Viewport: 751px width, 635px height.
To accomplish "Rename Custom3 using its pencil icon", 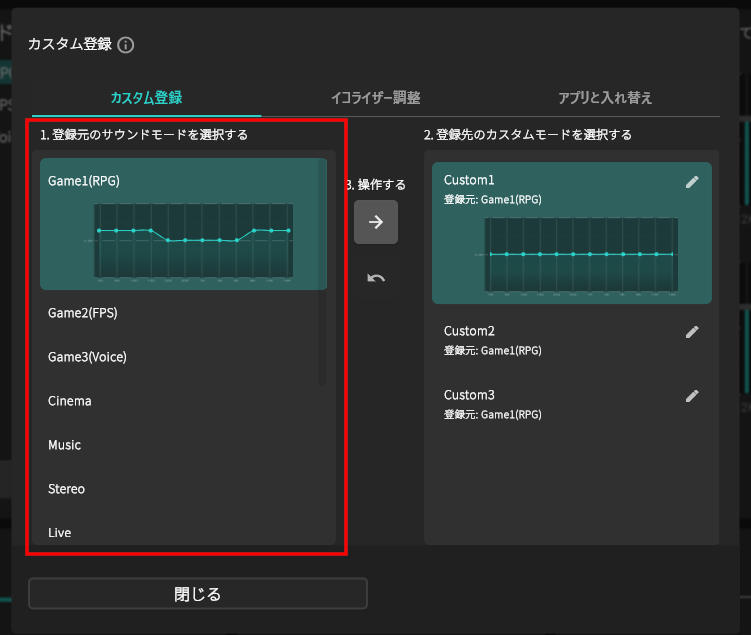I will 692,396.
